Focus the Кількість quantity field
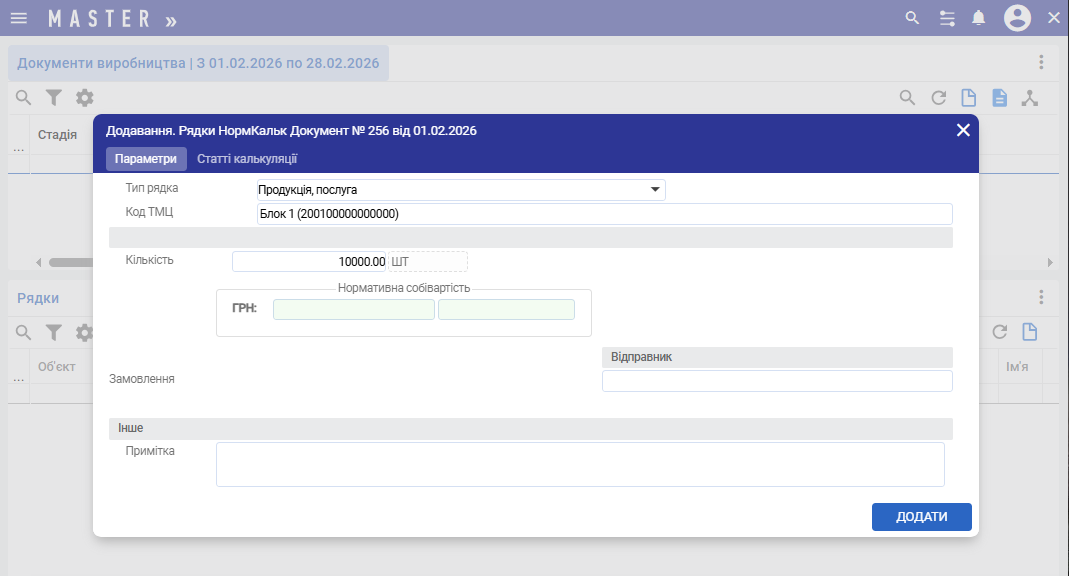Image resolution: width=1069 pixels, height=576 pixels. click(x=310, y=261)
